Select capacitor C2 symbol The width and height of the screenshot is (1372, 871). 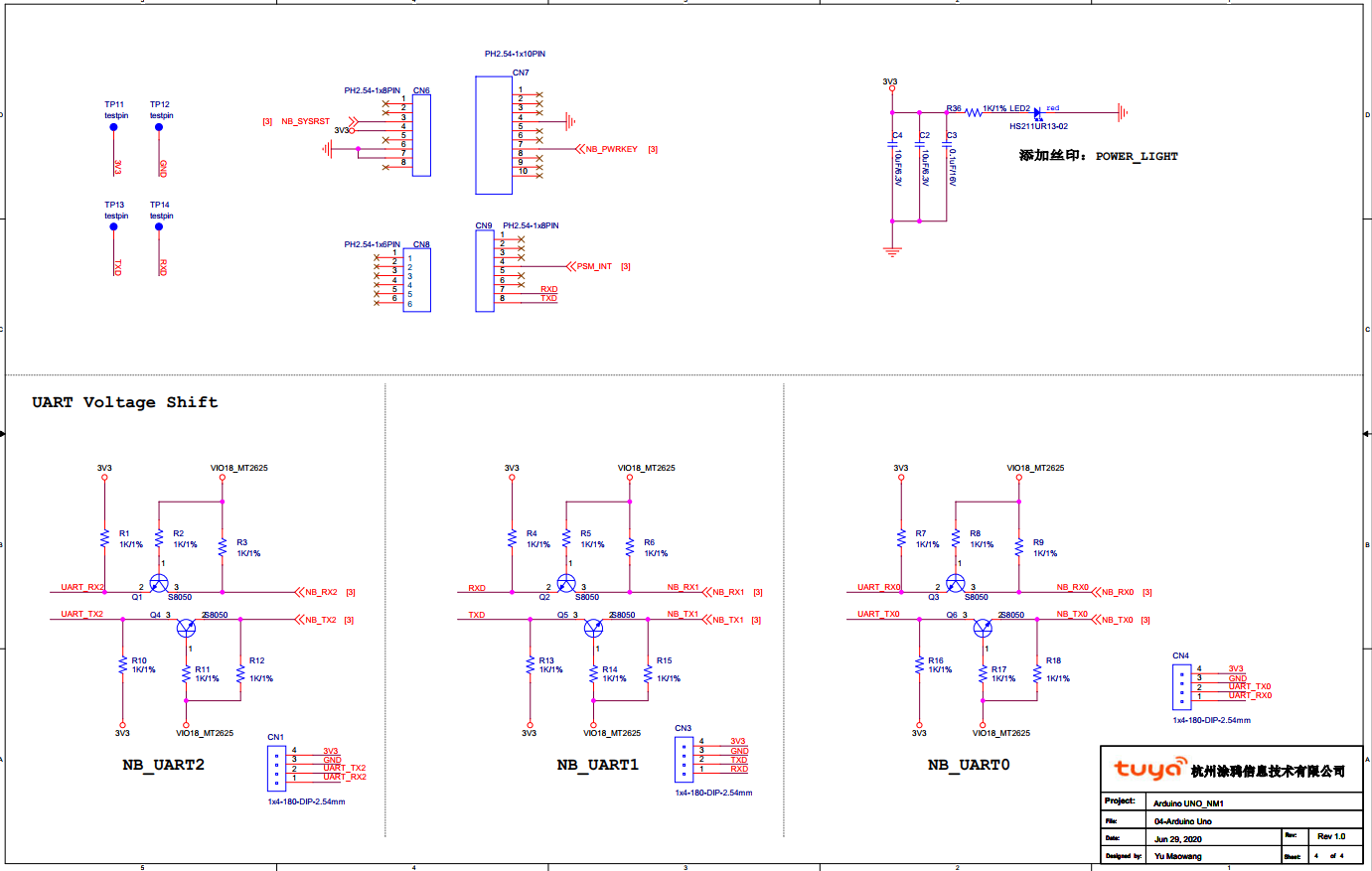[919, 144]
